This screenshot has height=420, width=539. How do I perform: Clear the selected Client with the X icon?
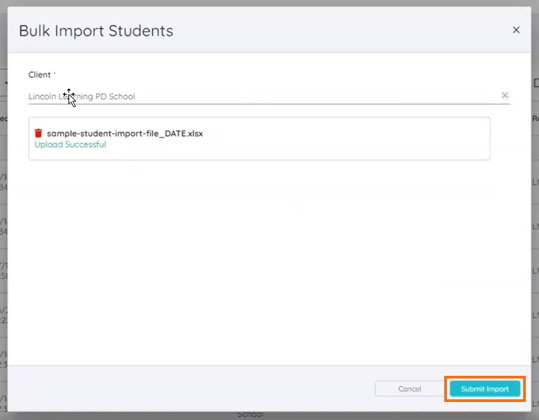(x=505, y=95)
